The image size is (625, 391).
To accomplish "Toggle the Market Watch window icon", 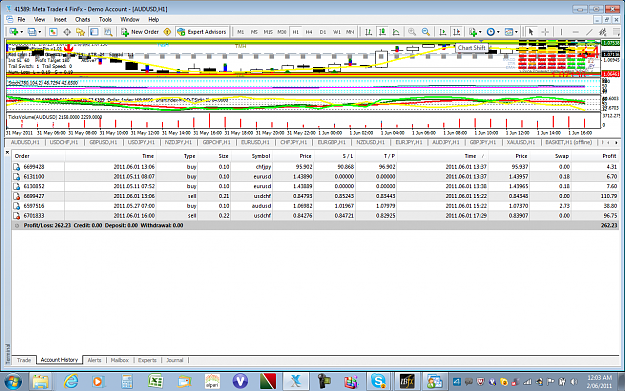I will coord(53,32).
